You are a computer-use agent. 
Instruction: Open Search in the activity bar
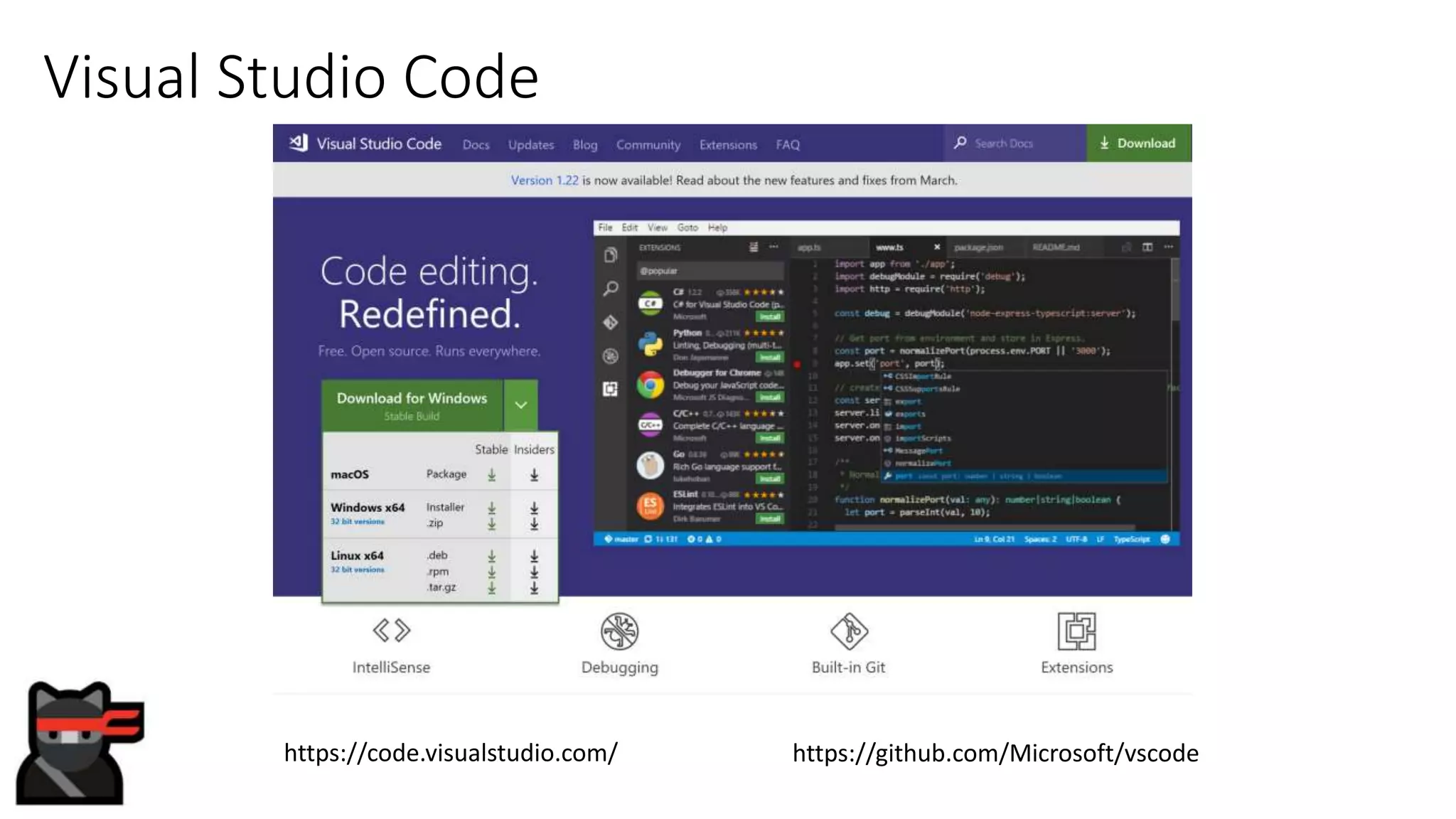pyautogui.click(x=611, y=289)
